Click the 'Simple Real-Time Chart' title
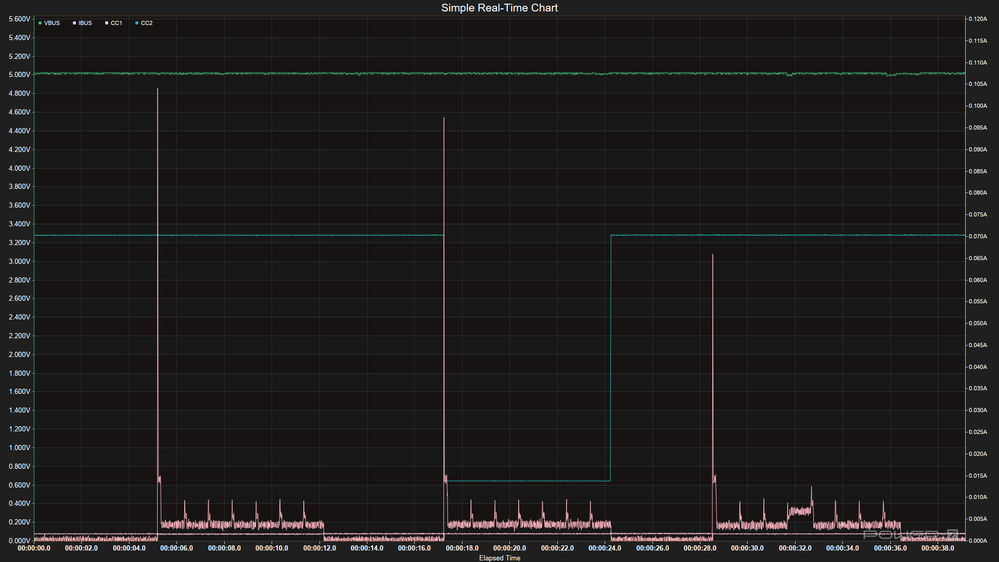Screen dimensions: 999x562 point(500,8)
